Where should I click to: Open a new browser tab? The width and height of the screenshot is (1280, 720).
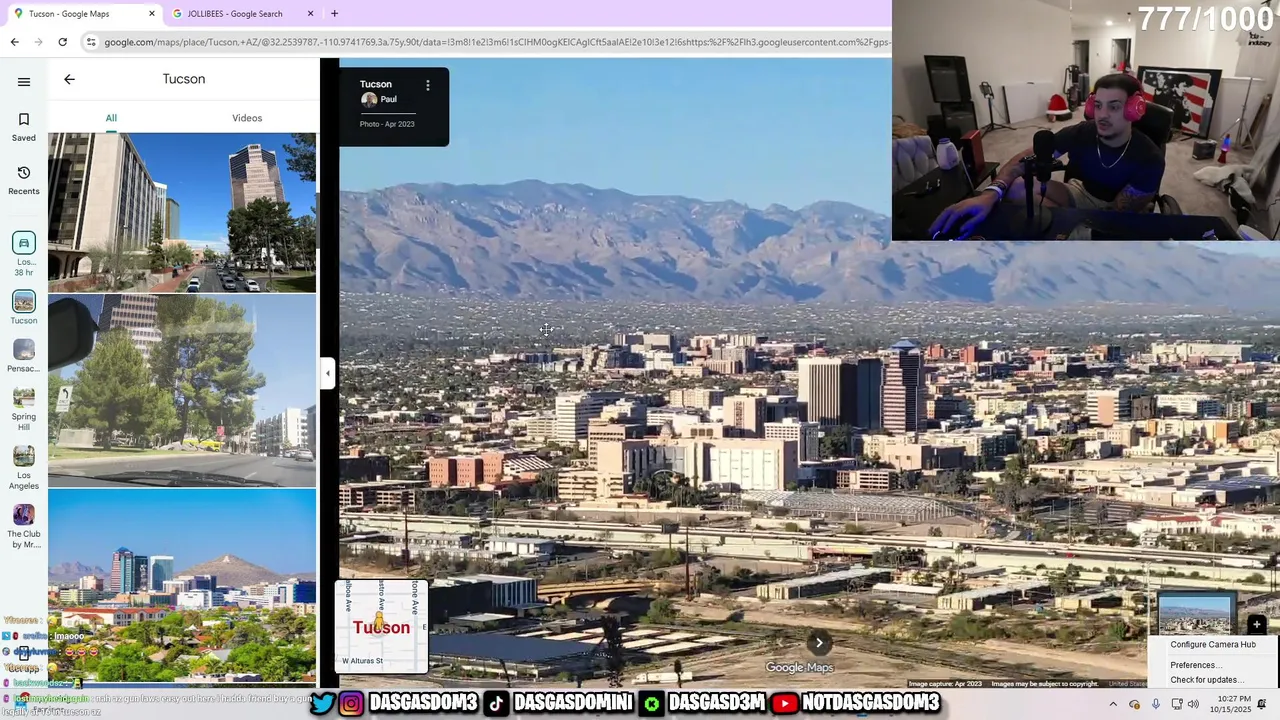click(334, 13)
